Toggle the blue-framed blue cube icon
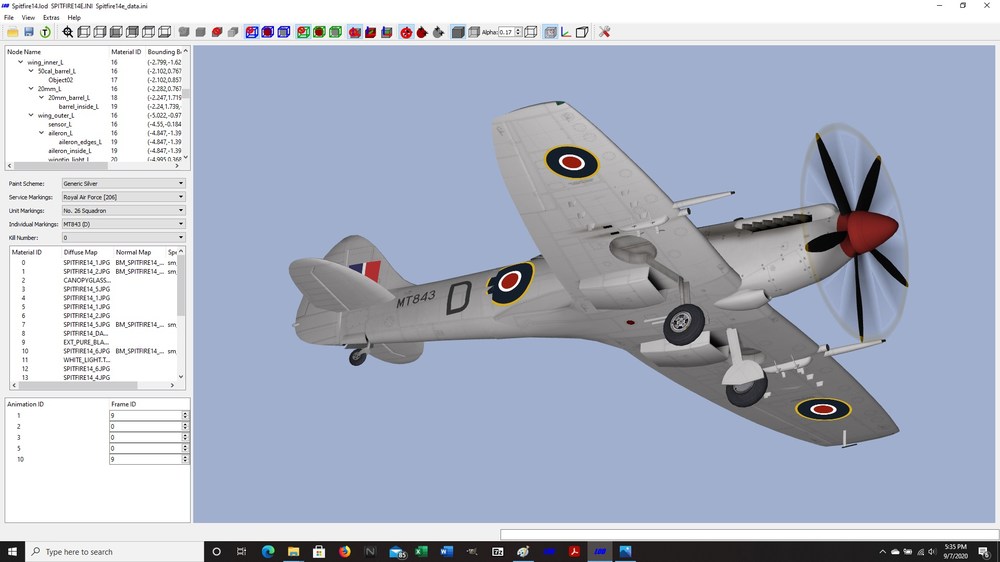Viewport: 1000px width, 562px height. (284, 32)
